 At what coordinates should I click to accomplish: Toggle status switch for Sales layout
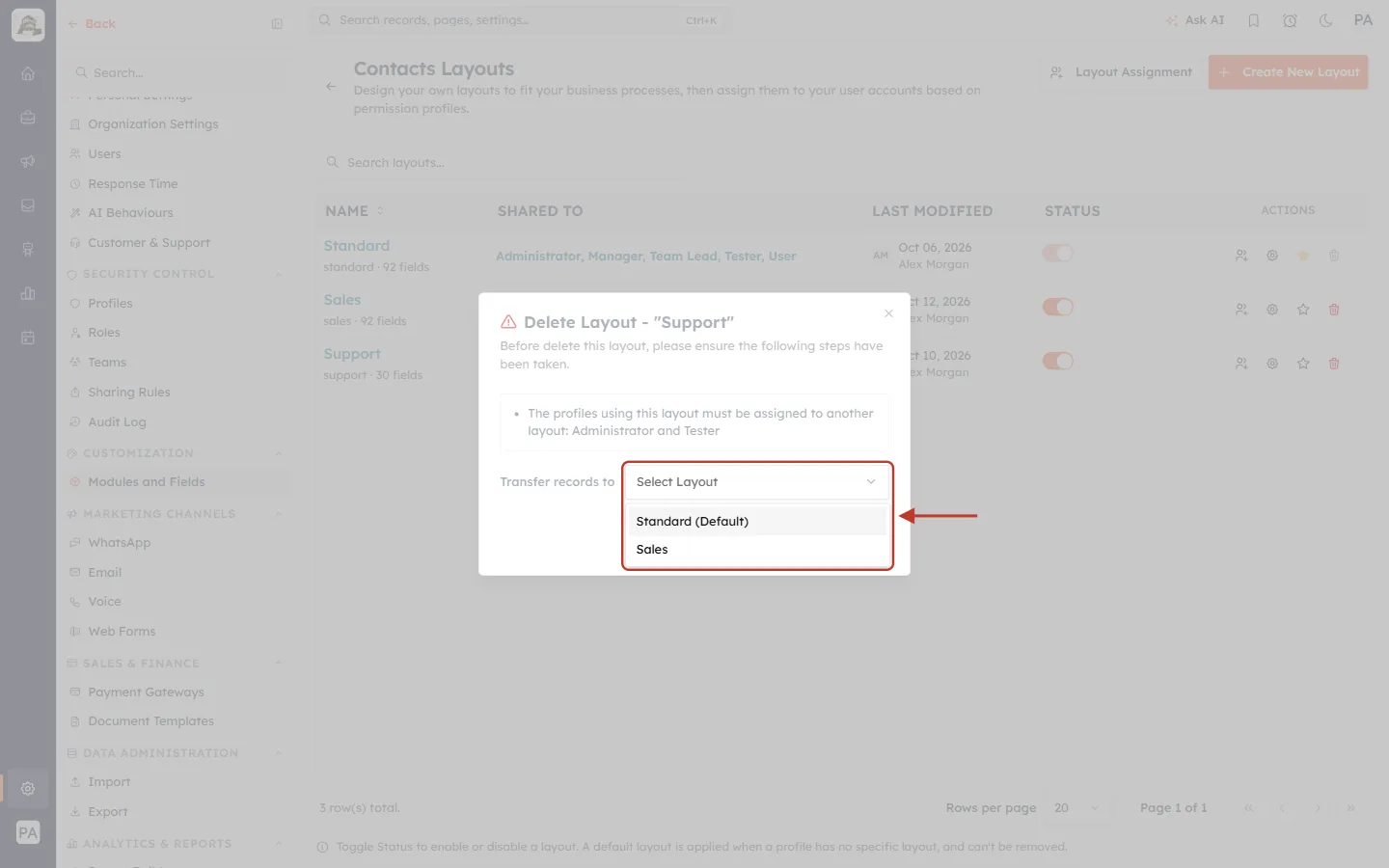tap(1057, 307)
